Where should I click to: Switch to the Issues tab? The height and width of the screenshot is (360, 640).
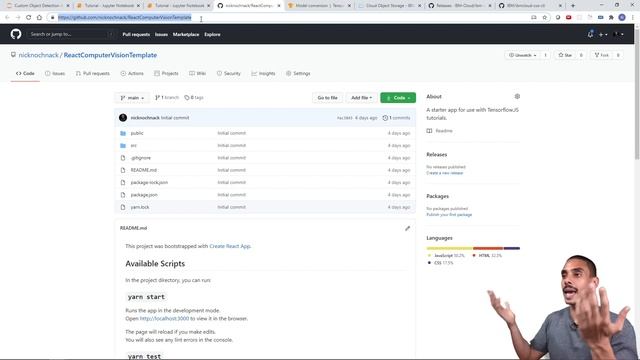[55, 73]
